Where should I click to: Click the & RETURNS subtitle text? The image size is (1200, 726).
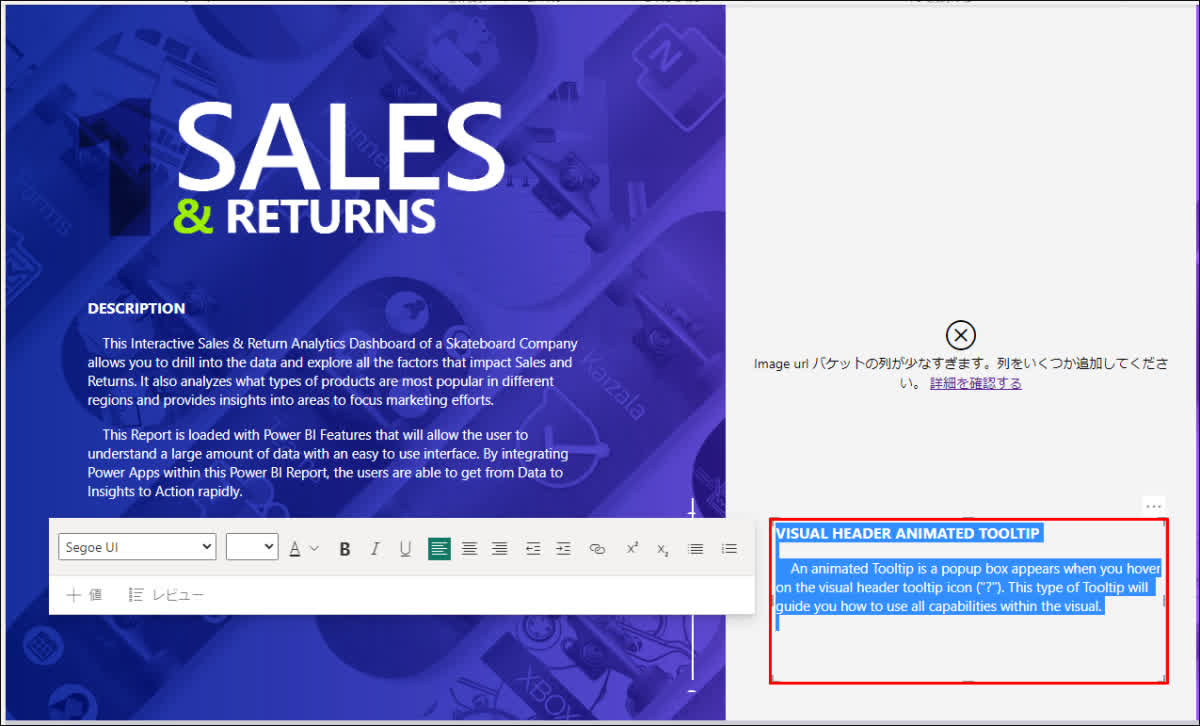pos(305,217)
